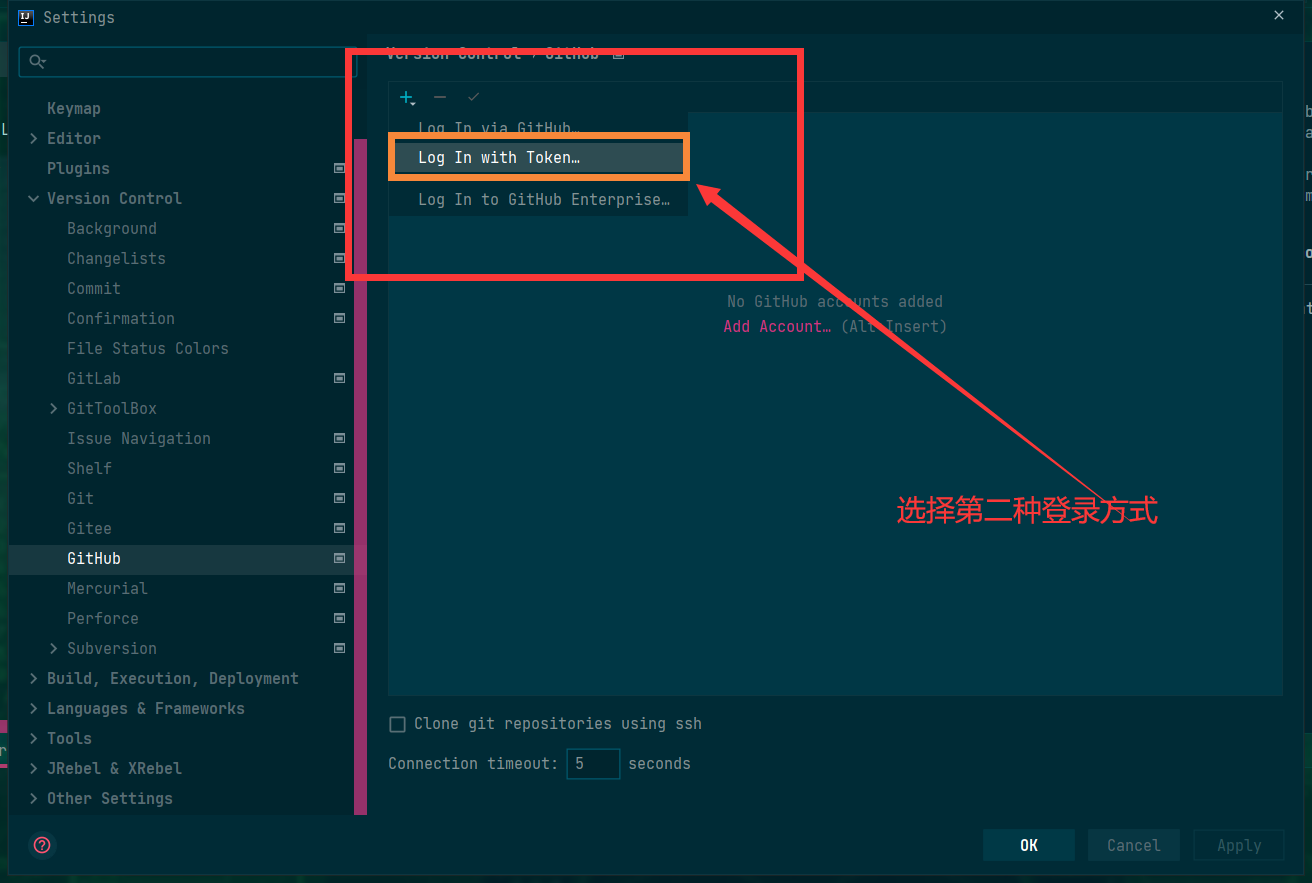Expand the Subversion node
This screenshot has width=1312, height=883.
coord(53,648)
